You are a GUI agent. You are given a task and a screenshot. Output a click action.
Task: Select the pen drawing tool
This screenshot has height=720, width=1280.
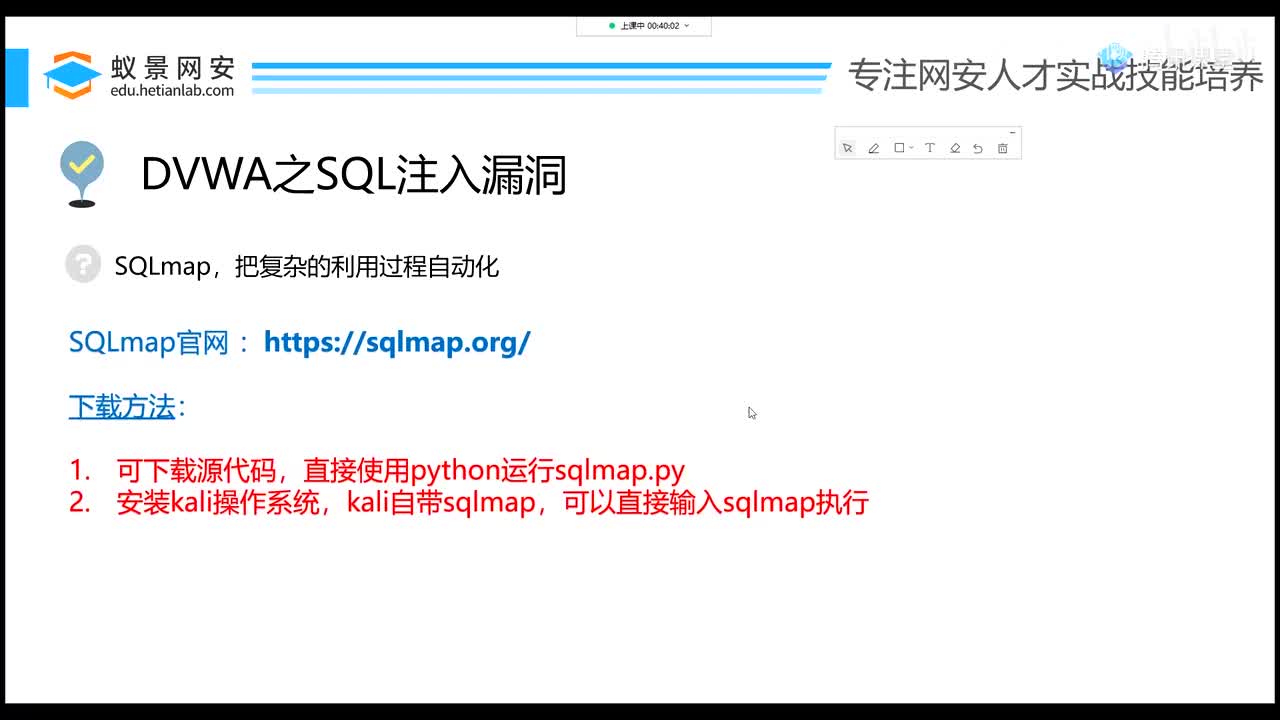873,148
